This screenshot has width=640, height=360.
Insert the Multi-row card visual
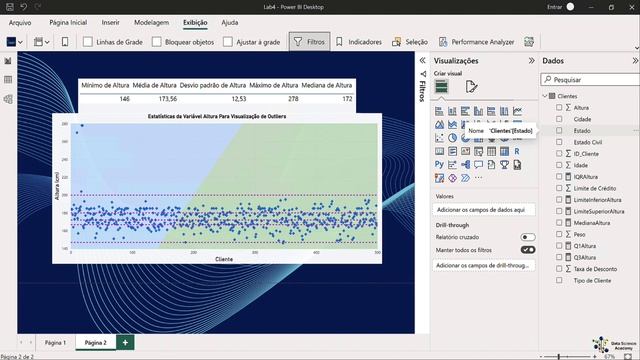tap(452, 151)
